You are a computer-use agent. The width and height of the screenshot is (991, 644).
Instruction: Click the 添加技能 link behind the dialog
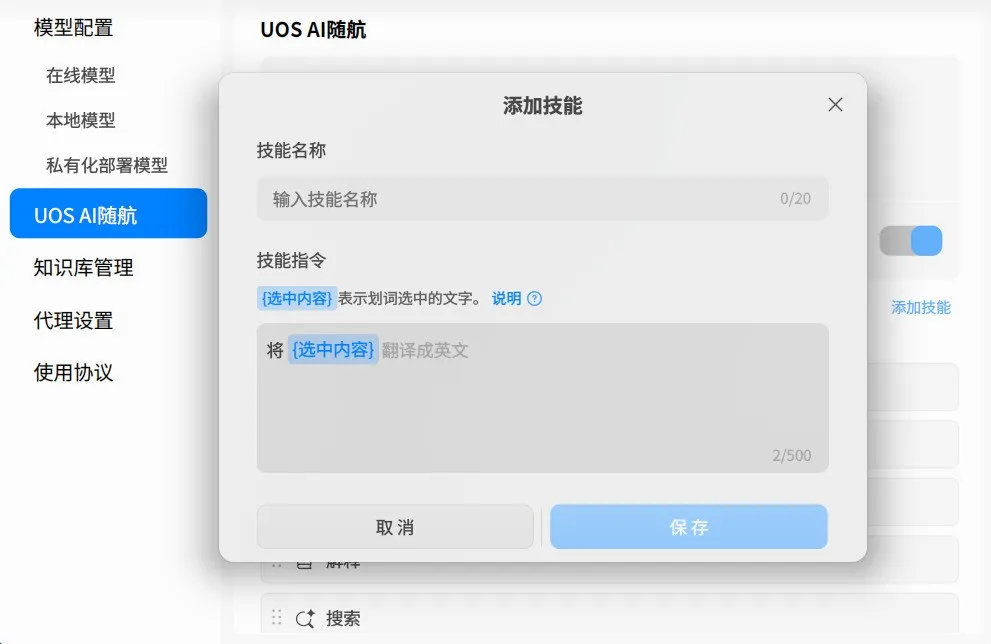[x=921, y=308]
